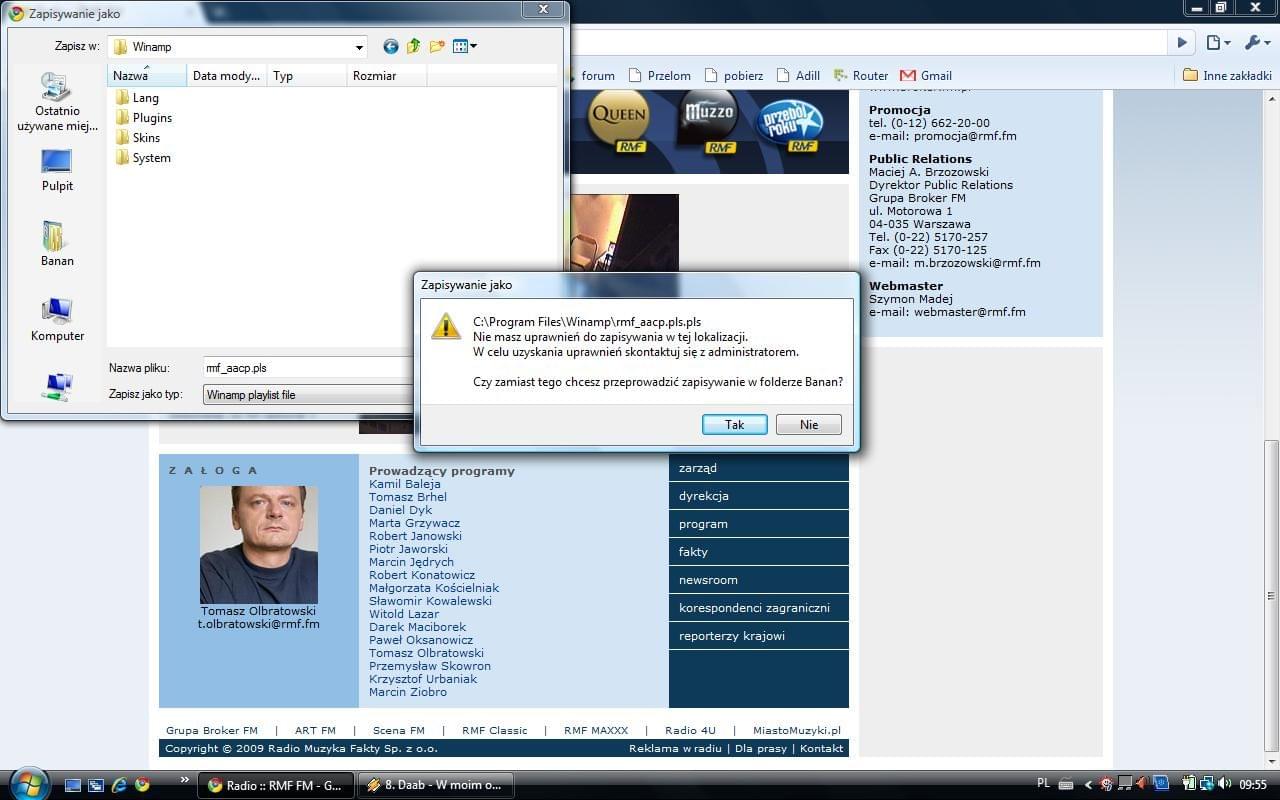This screenshot has height=800, width=1280.
Task: Open the newsroom menu item
Action: pos(759,580)
